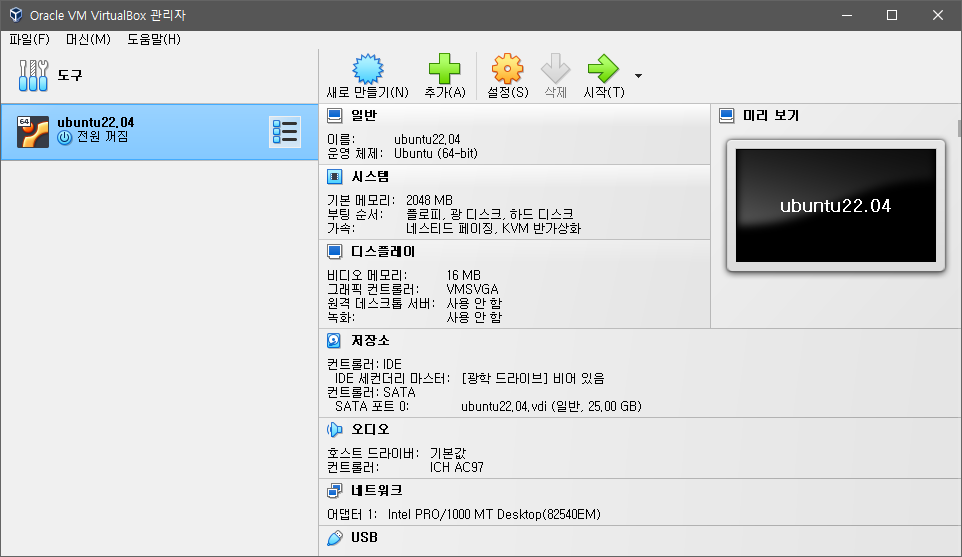This screenshot has width=962, height=557.
Task: Click the Delete (삭제) down-arrow icon
Action: (555, 69)
